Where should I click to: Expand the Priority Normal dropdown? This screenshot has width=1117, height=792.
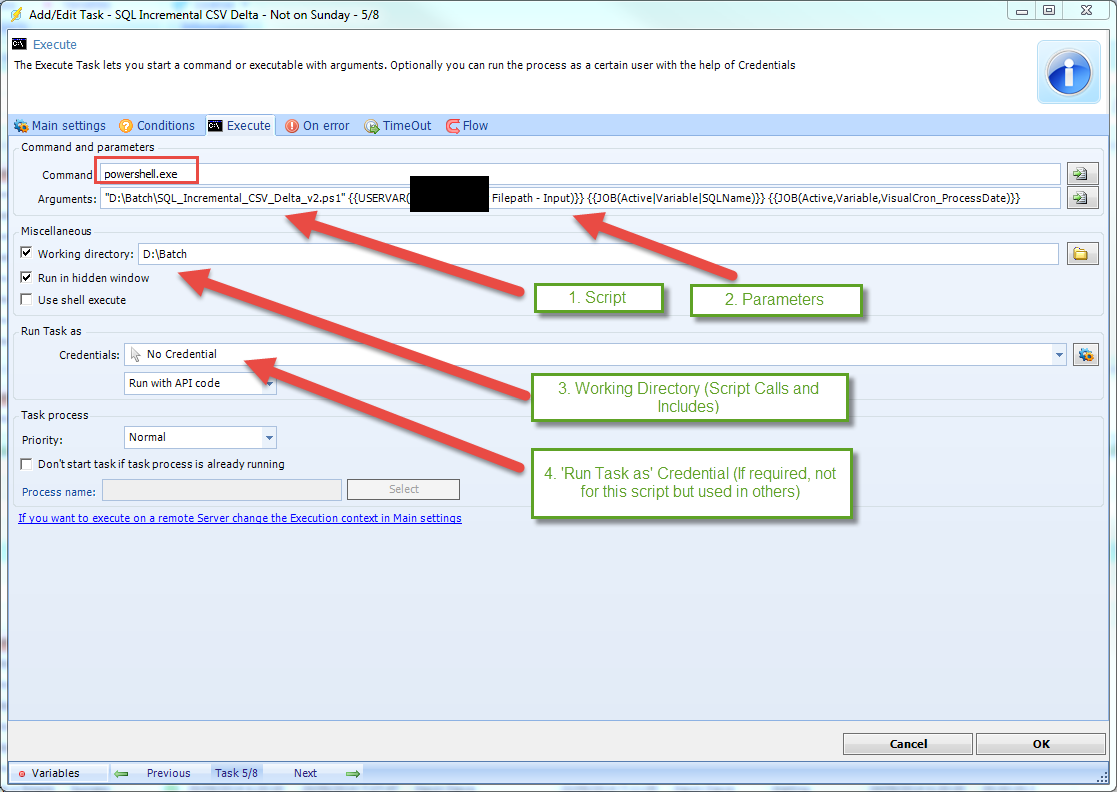(x=269, y=437)
